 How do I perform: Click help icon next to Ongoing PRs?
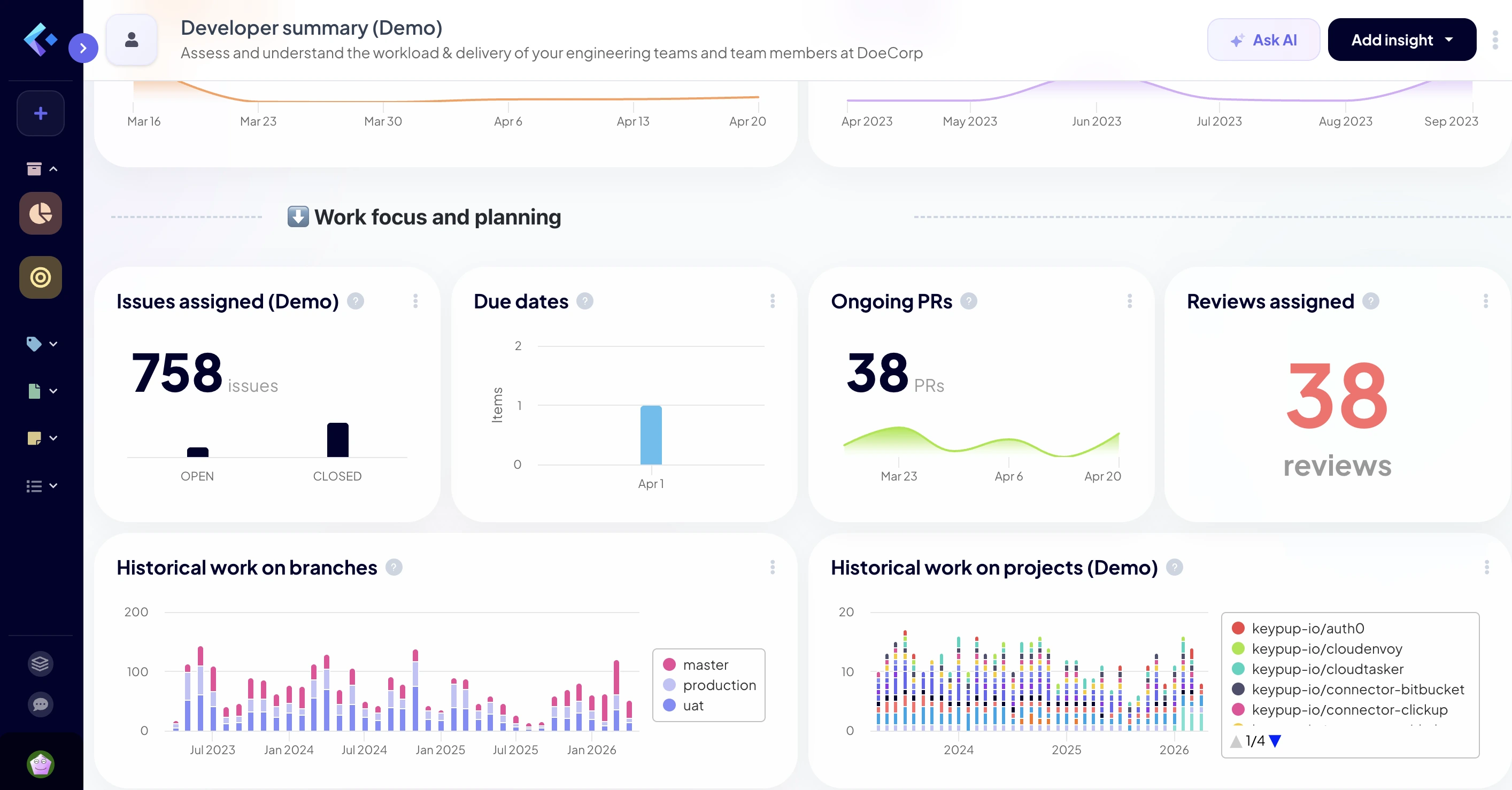click(968, 301)
